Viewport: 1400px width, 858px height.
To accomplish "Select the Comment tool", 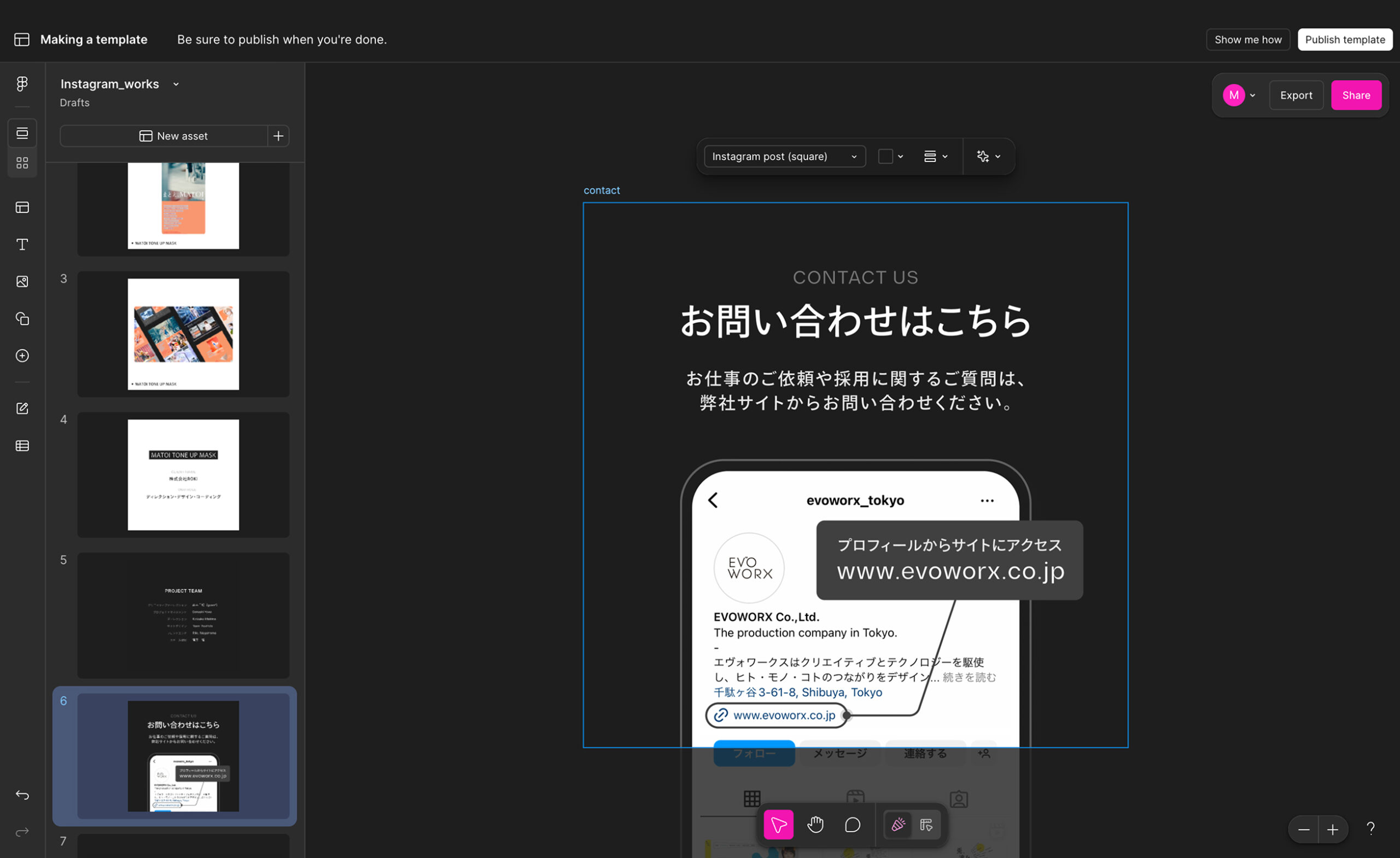I will [x=852, y=825].
